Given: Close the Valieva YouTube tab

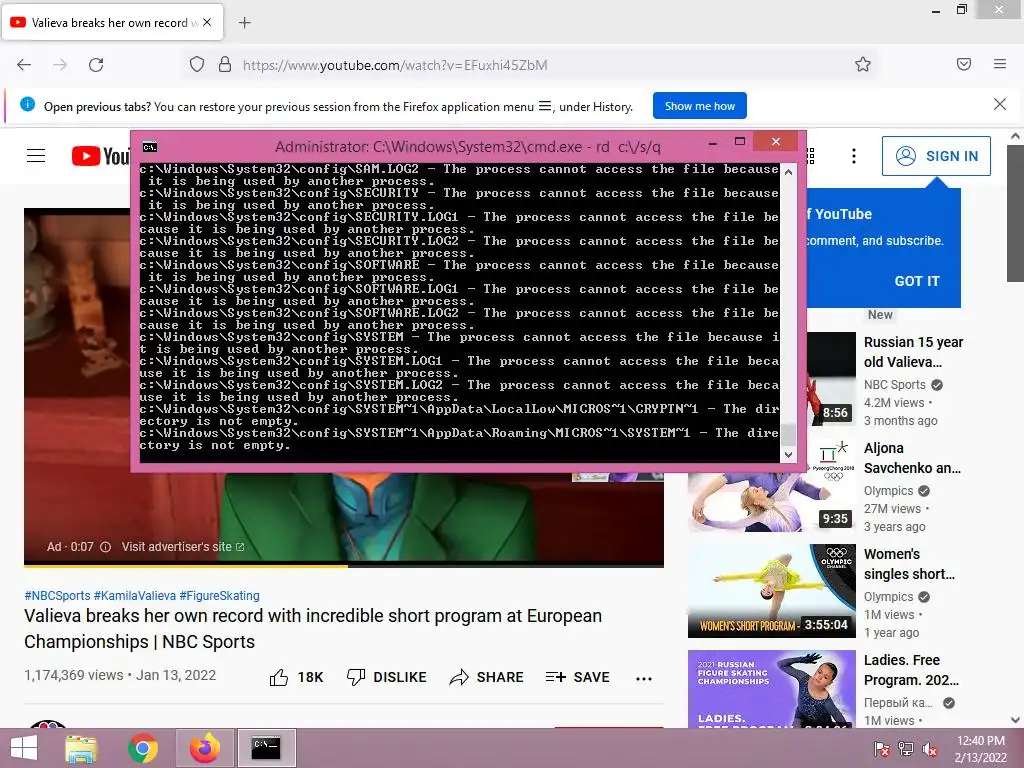Looking at the screenshot, I should point(207,22).
